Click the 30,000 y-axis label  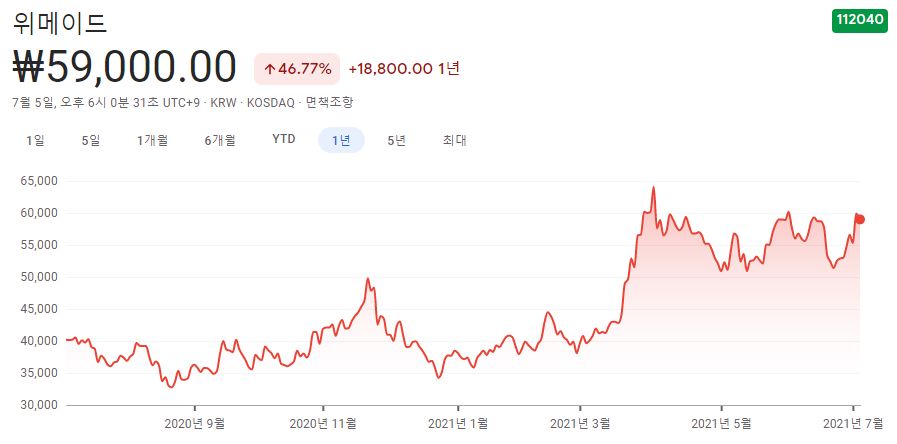39,405
